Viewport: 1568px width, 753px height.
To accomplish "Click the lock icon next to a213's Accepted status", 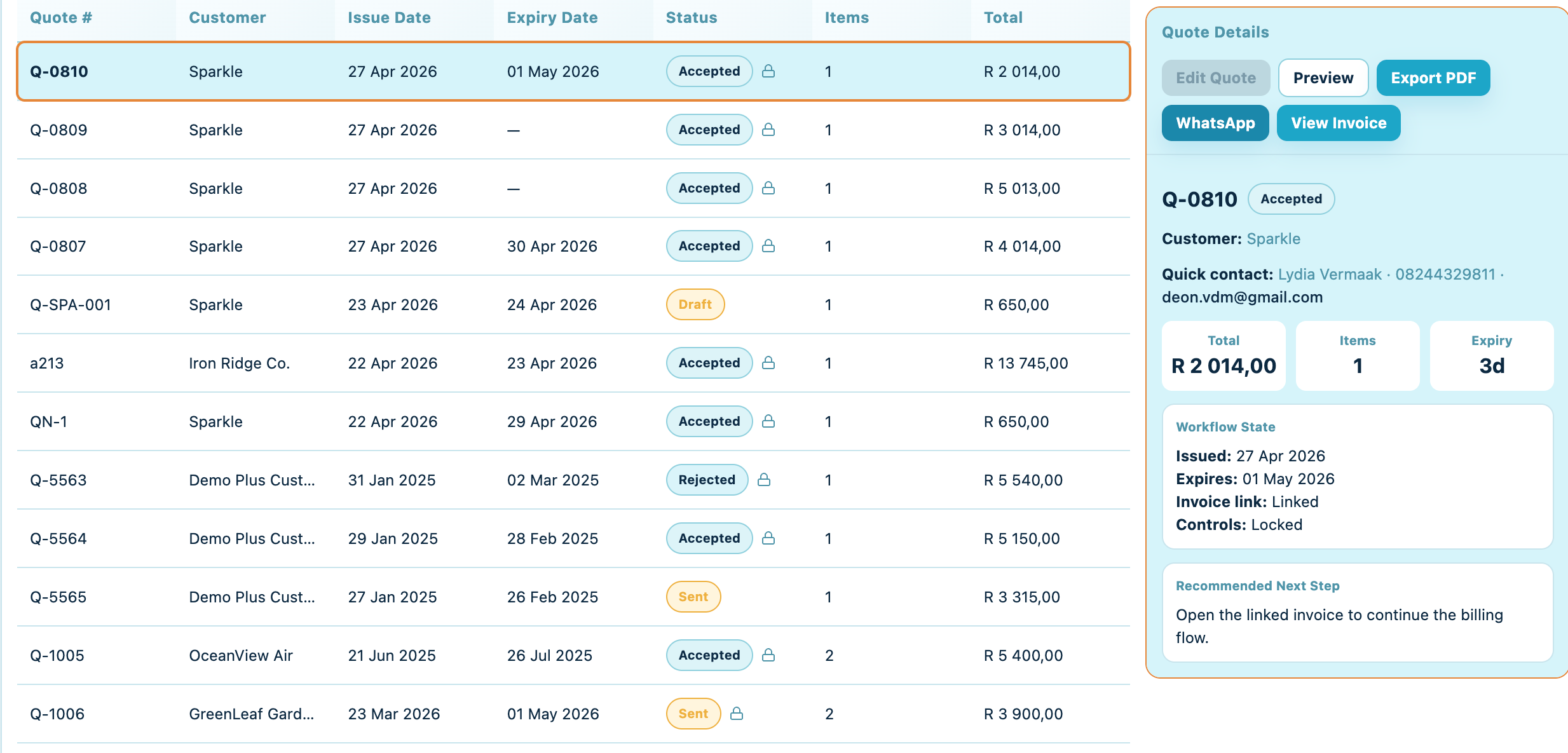I will click(x=768, y=363).
